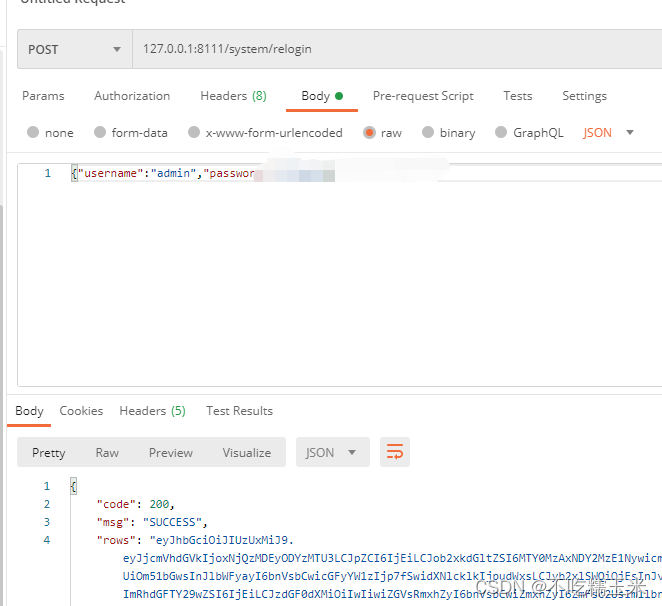Select the binary body option
The height and width of the screenshot is (606, 662).
tap(428, 132)
